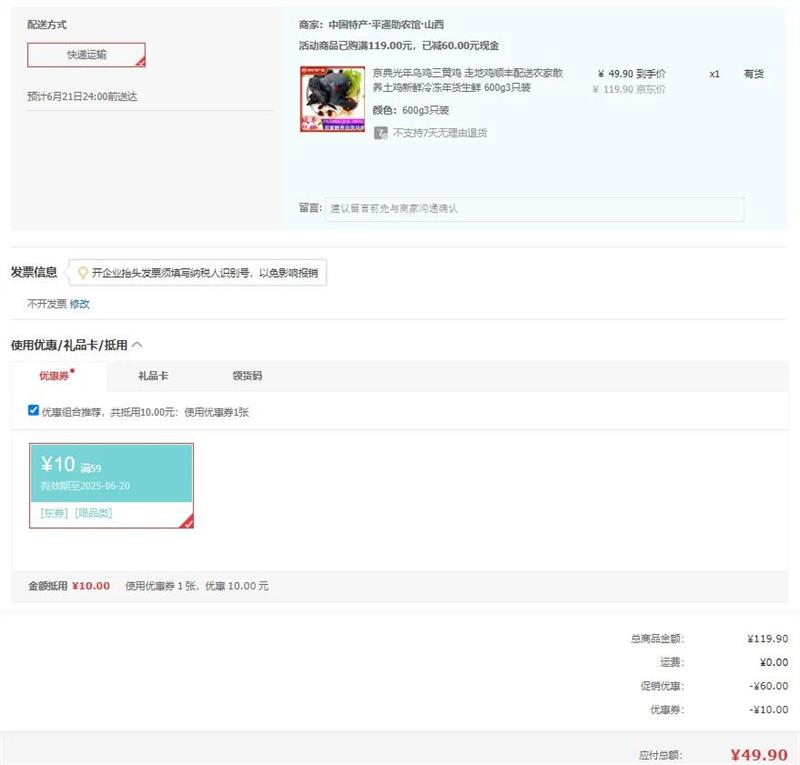Click 修改 to change invoice settings
This screenshot has height=765, width=800.
click(79, 304)
